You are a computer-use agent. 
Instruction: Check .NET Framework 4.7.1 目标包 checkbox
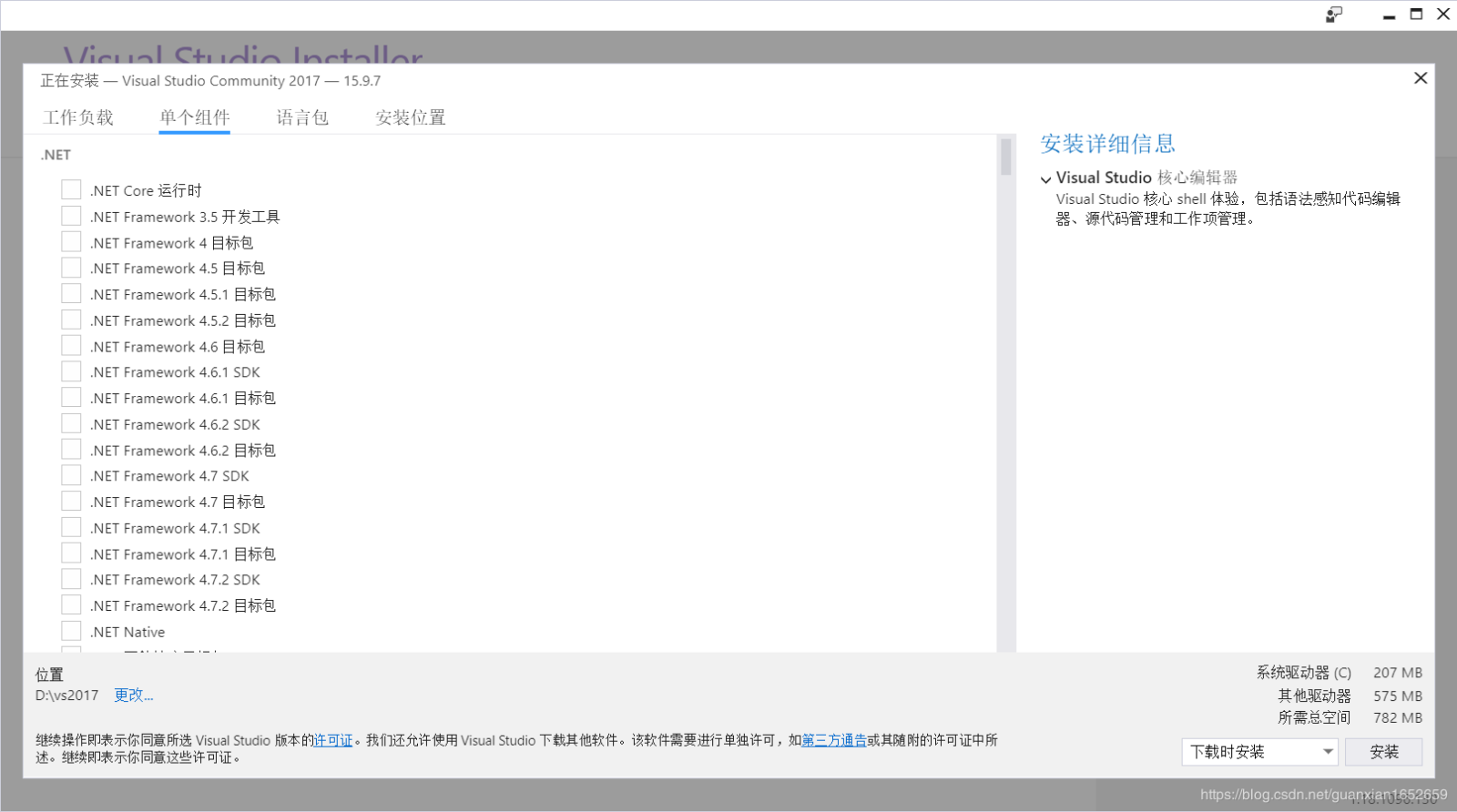[x=71, y=553]
